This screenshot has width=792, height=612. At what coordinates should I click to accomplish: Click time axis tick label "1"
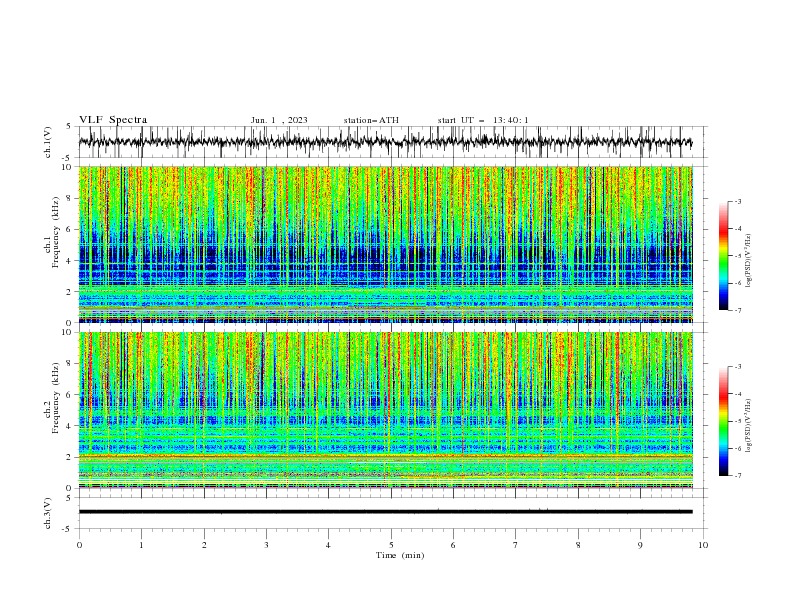(141, 545)
